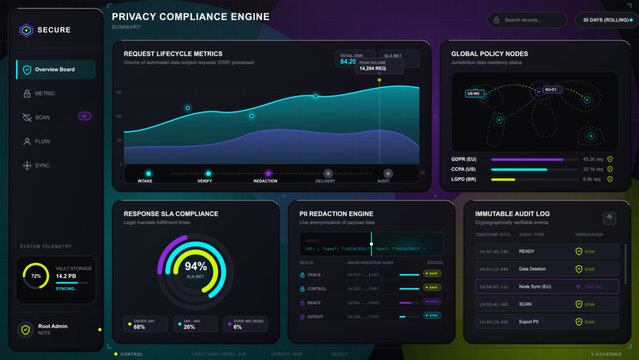
Task: Select the INTAKE lifecycle stage
Action: coord(148,175)
